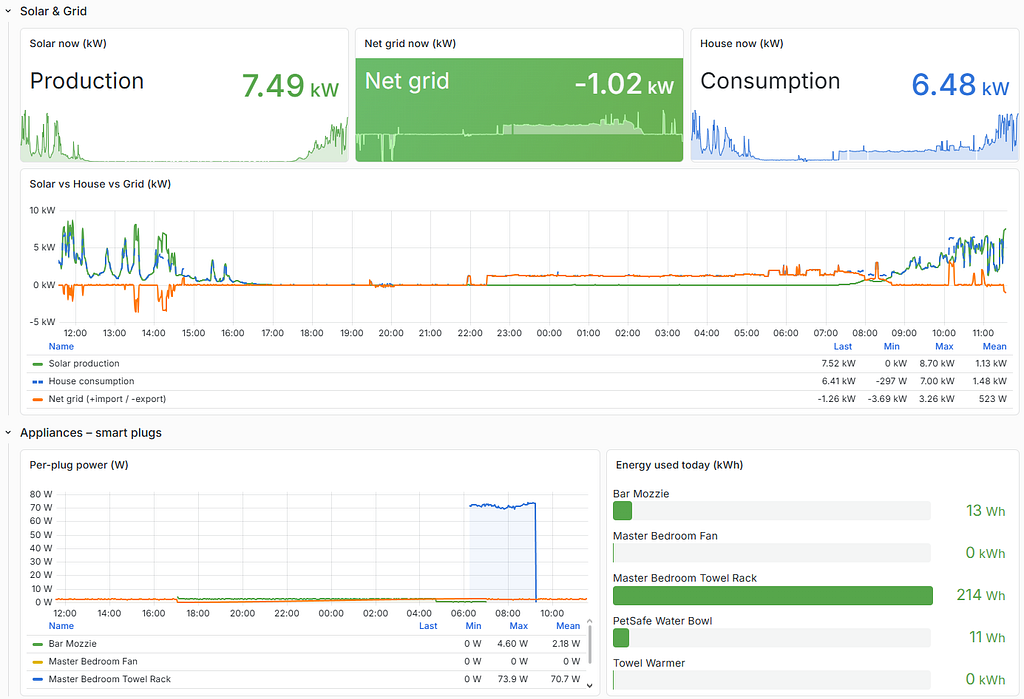Open the Solar vs House vs Grid (kW) panel menu

coord(100,184)
